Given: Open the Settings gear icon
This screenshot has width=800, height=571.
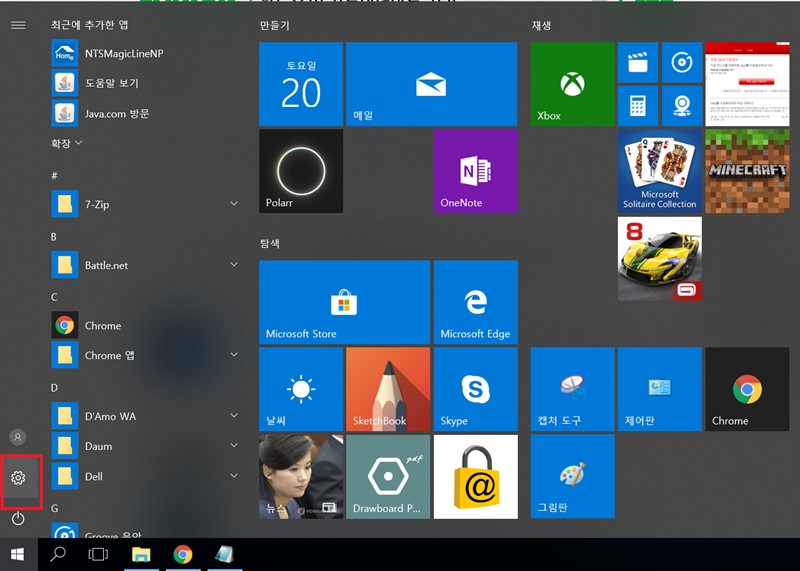Looking at the screenshot, I should [x=18, y=478].
